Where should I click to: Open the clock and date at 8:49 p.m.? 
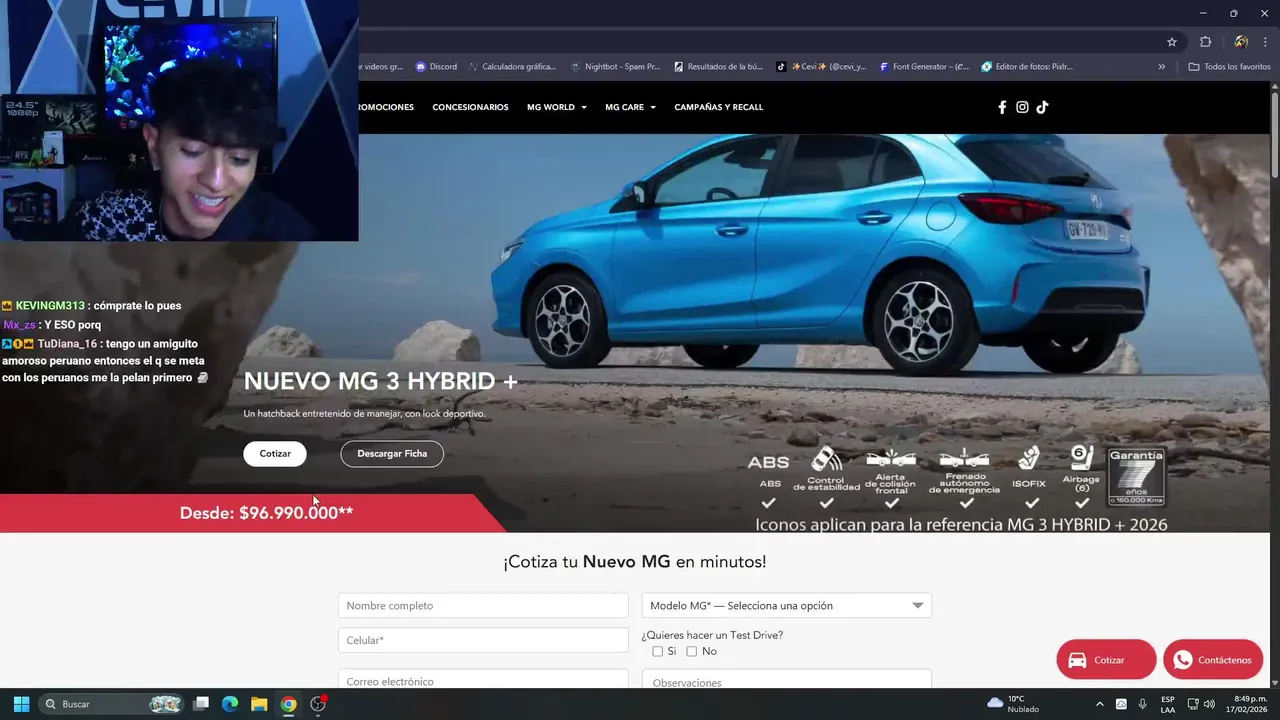point(1247,704)
